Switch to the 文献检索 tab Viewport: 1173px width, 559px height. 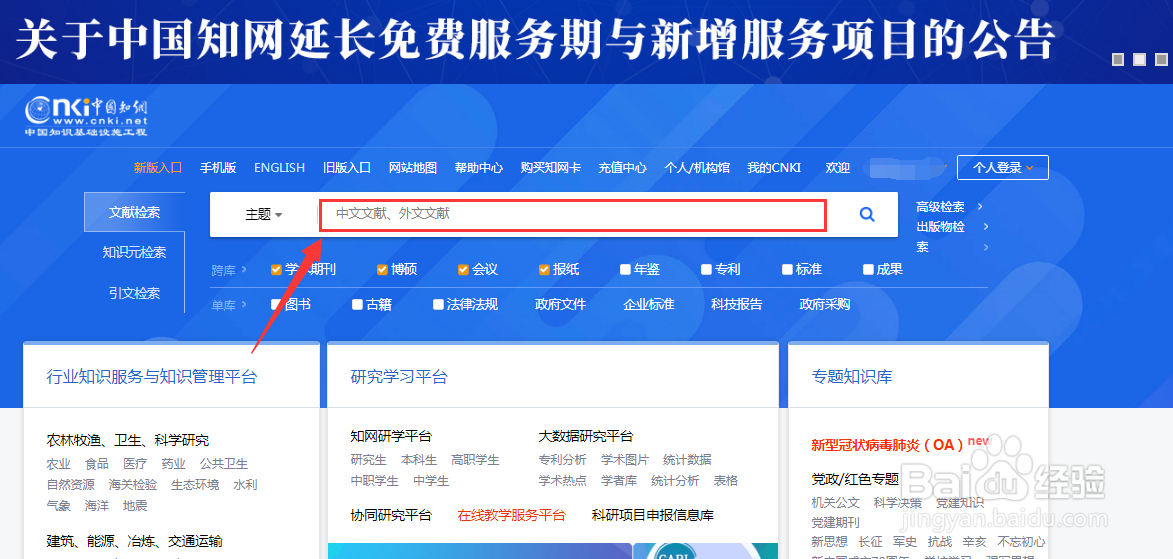pyautogui.click(x=135, y=212)
